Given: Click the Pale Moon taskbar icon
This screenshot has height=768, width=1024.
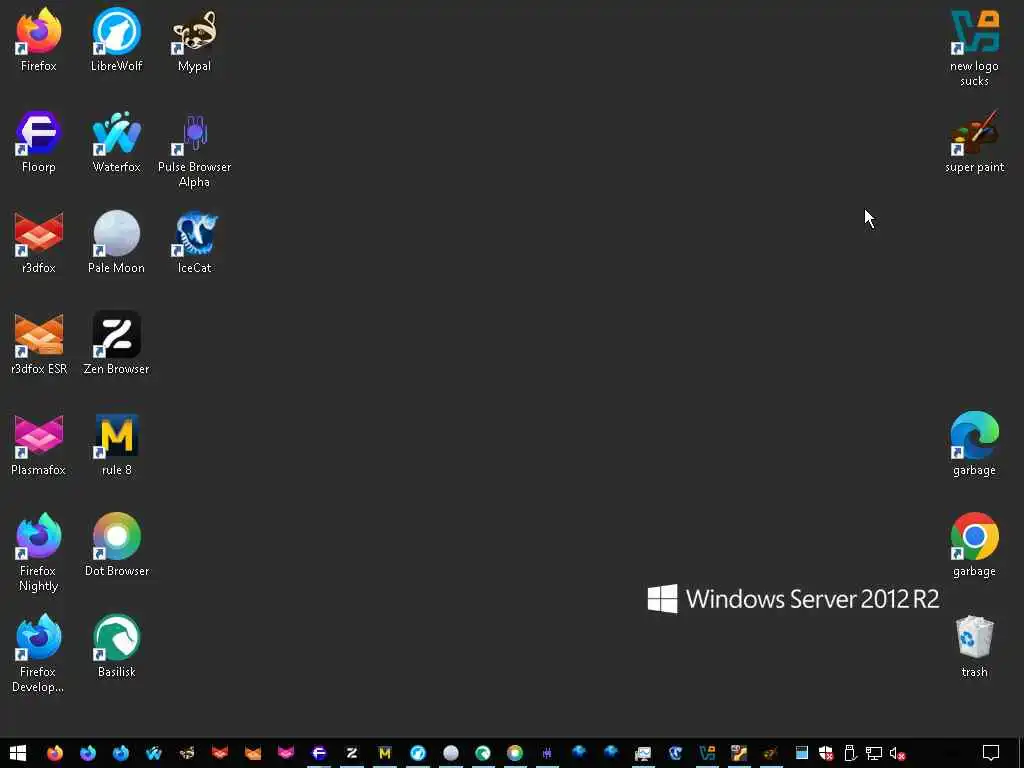Looking at the screenshot, I should coord(451,753).
